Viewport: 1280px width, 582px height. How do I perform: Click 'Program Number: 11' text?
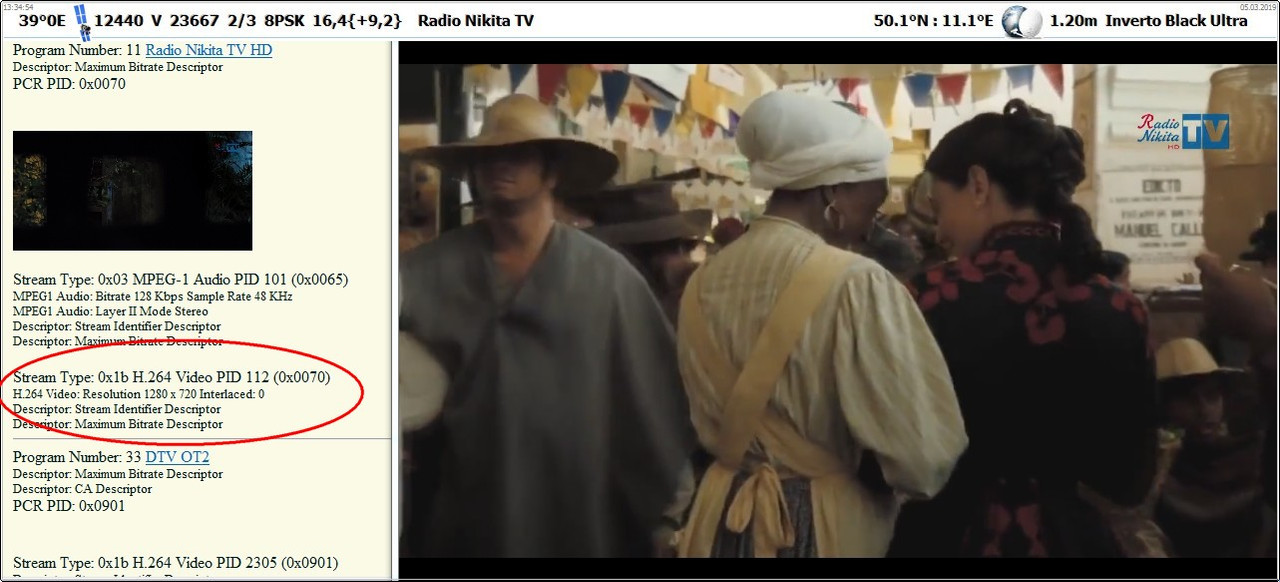[x=77, y=50]
